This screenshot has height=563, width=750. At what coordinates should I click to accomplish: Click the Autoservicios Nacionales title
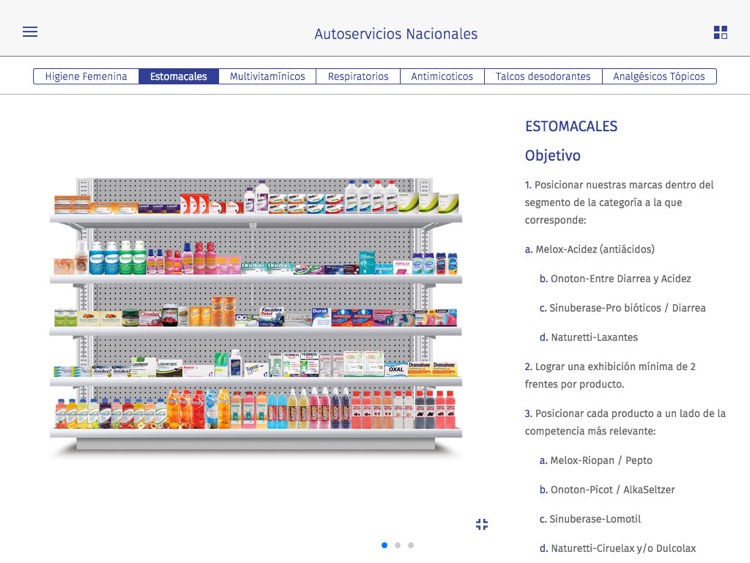[396, 34]
